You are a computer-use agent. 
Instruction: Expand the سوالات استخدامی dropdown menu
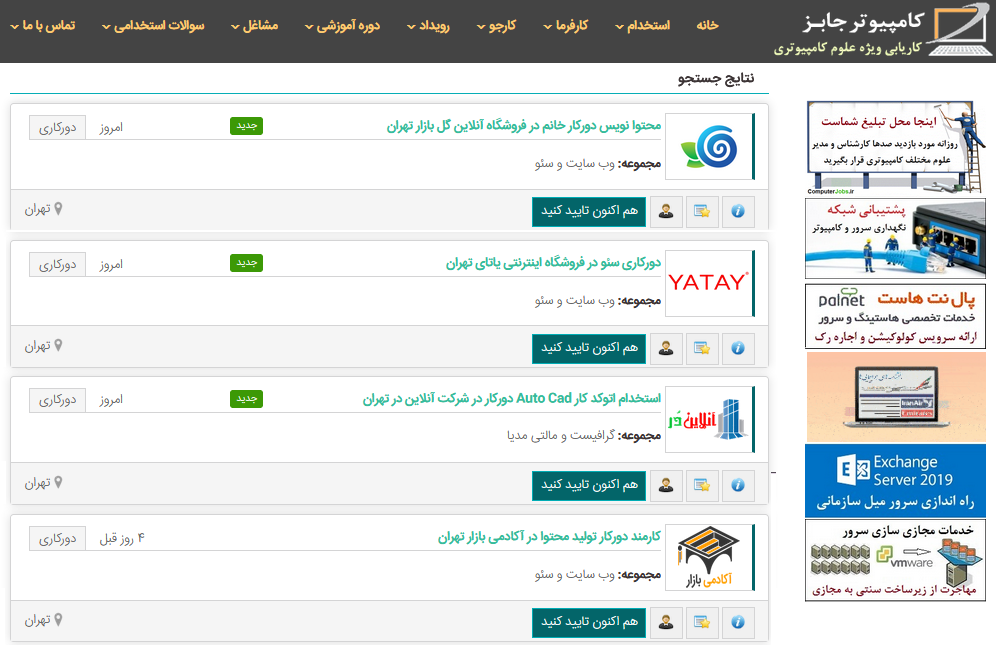pyautogui.click(x=153, y=25)
